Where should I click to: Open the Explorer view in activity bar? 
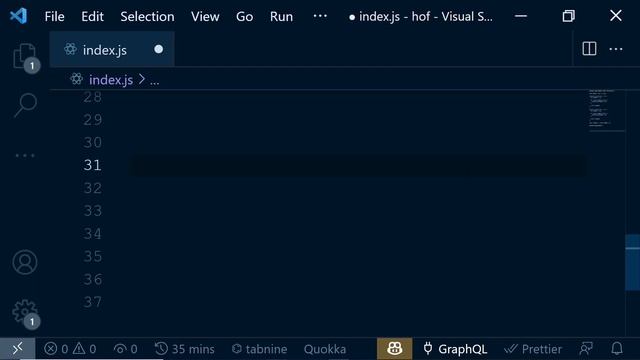[x=24, y=56]
